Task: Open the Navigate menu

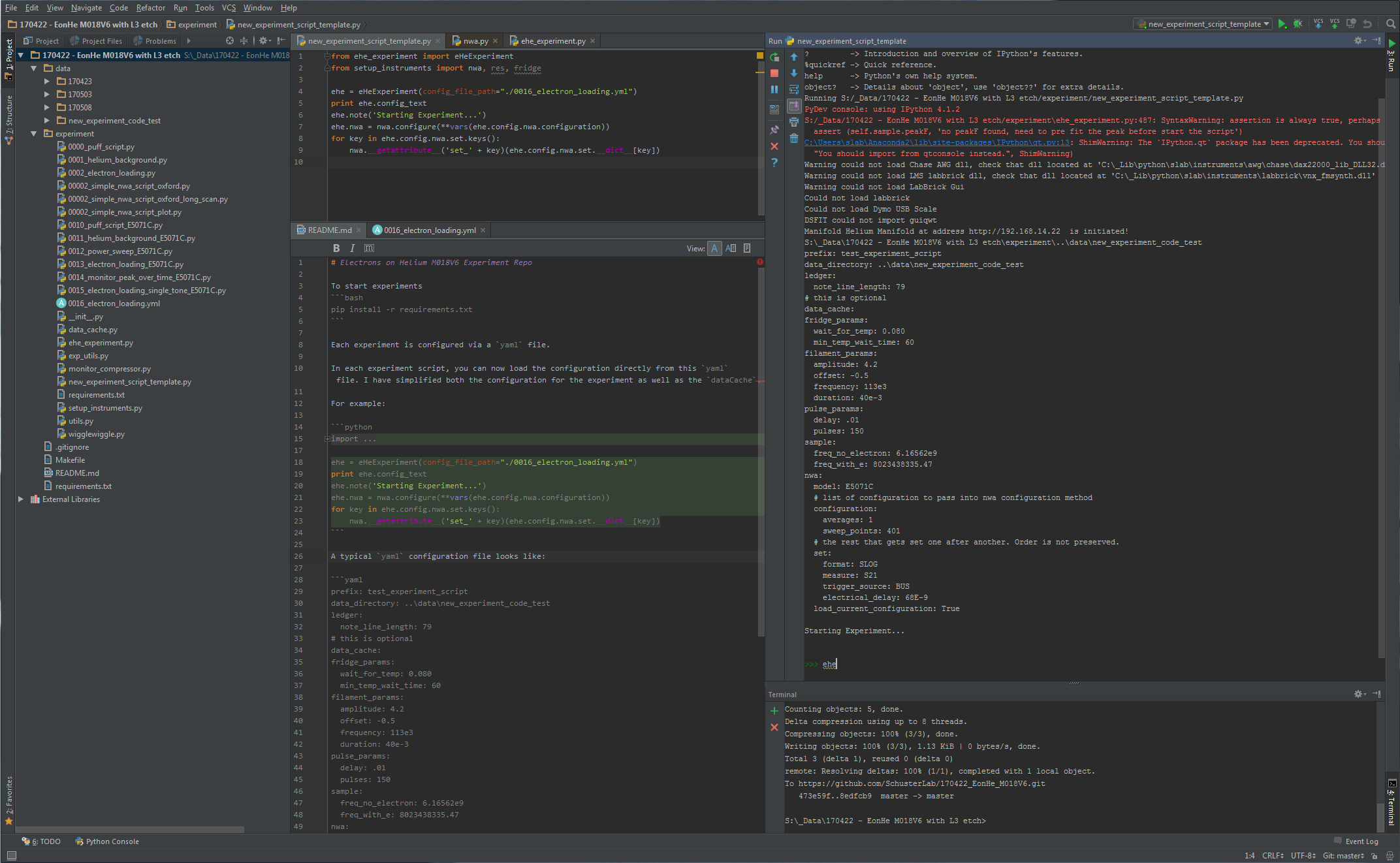Action: pos(86,8)
